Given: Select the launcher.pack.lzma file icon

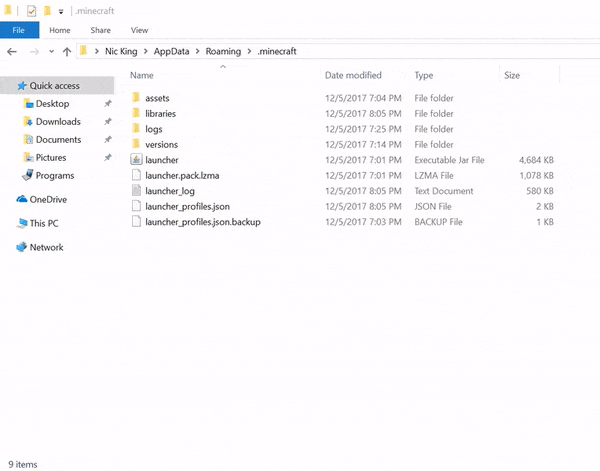Looking at the screenshot, I should pyautogui.click(x=136, y=175).
